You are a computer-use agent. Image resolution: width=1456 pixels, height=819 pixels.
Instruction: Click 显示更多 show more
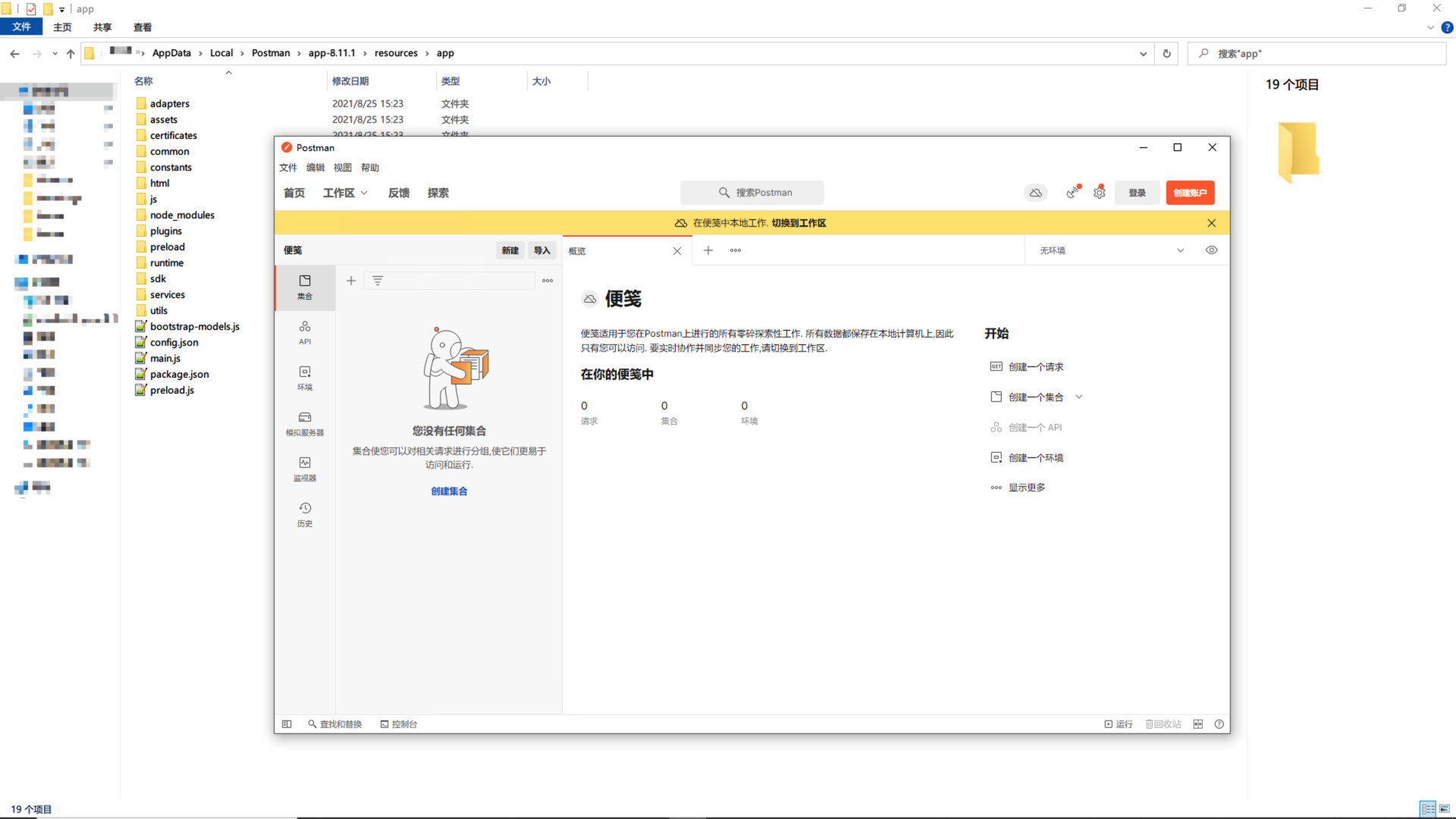(1018, 488)
